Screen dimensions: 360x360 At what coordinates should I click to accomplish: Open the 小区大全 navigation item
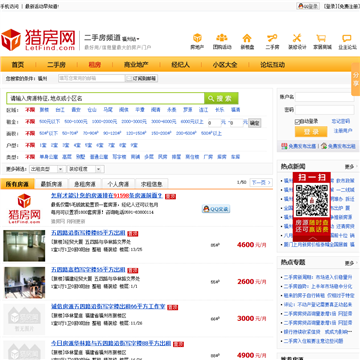coord(225,65)
